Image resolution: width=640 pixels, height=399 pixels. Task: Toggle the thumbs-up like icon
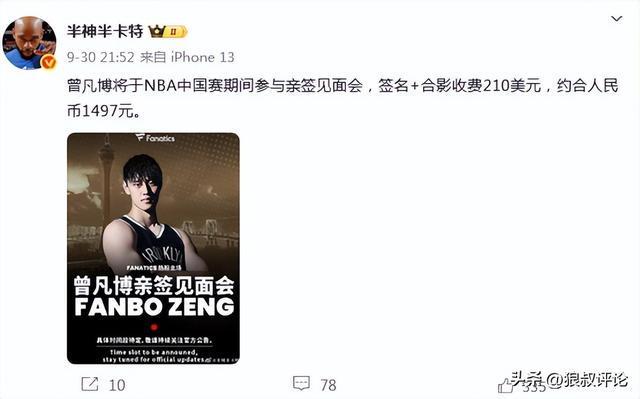click(505, 385)
